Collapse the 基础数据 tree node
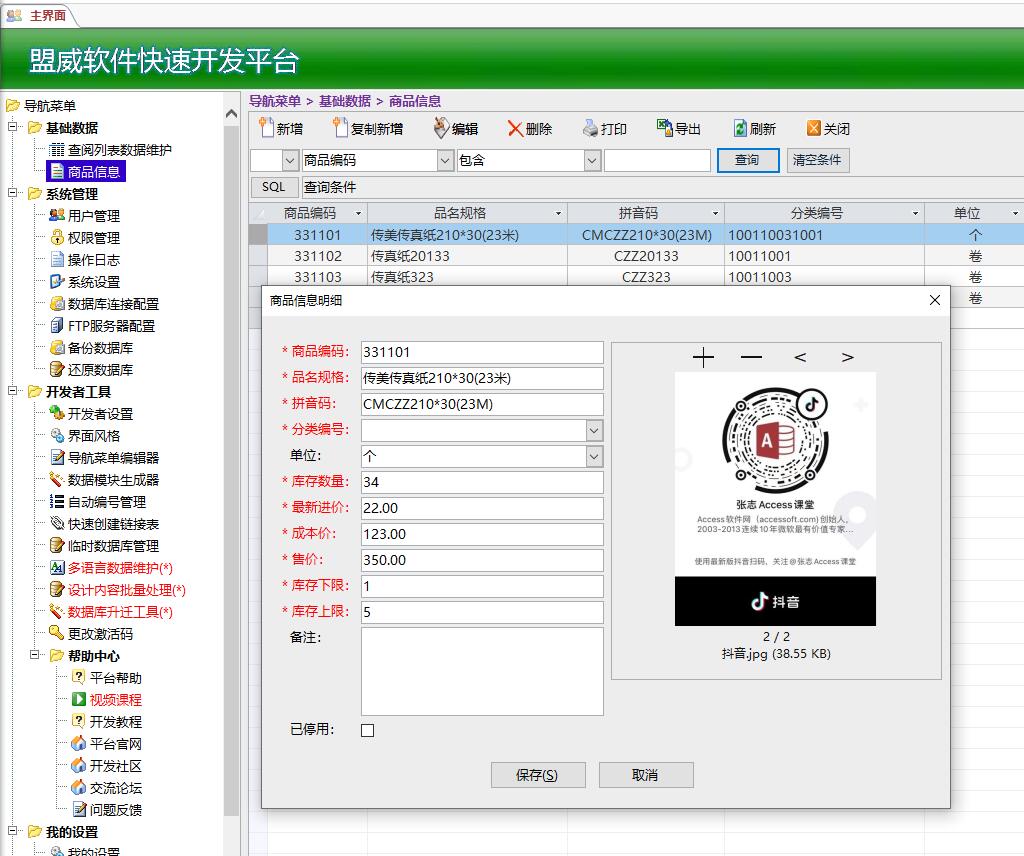The image size is (1024, 856). coord(12,127)
